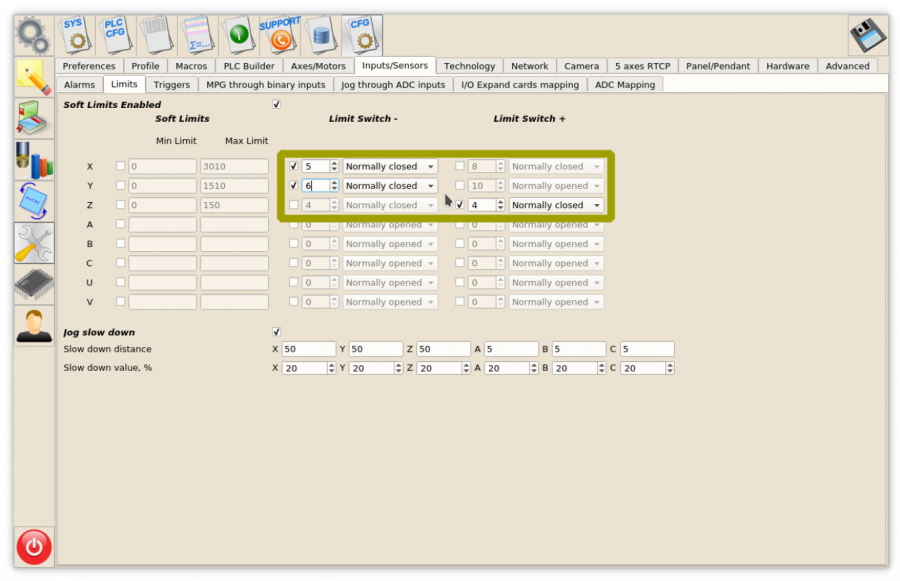Screen dimensions: 900x581
Task: Toggle the Soft Limits Enabled checkbox
Action: (x=276, y=104)
